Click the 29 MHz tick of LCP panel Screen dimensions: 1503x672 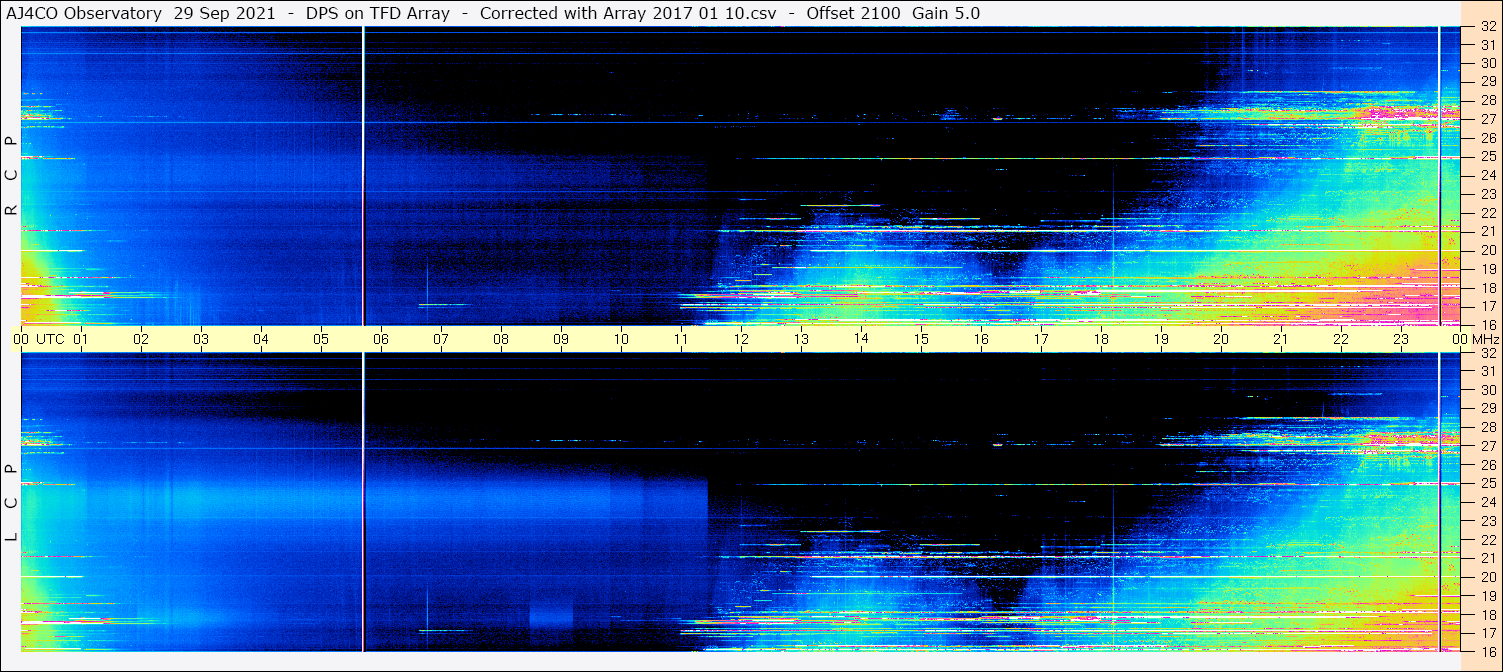pyautogui.click(x=1487, y=408)
